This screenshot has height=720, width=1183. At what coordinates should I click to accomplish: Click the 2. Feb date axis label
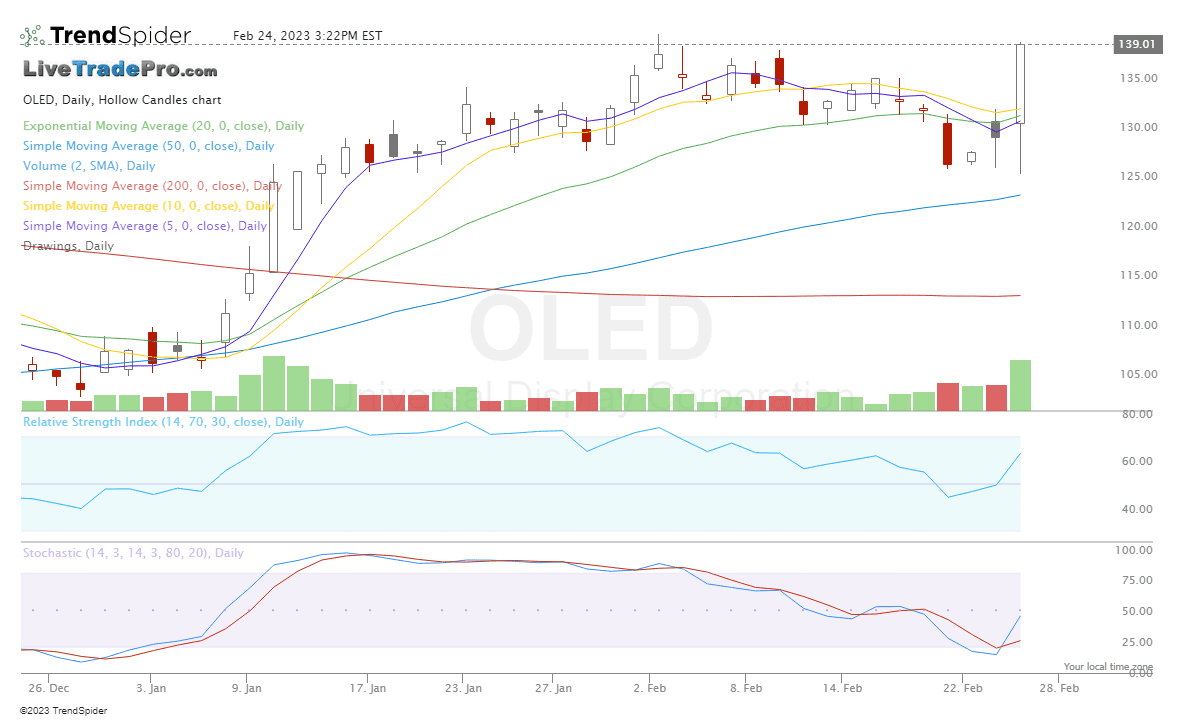(650, 688)
